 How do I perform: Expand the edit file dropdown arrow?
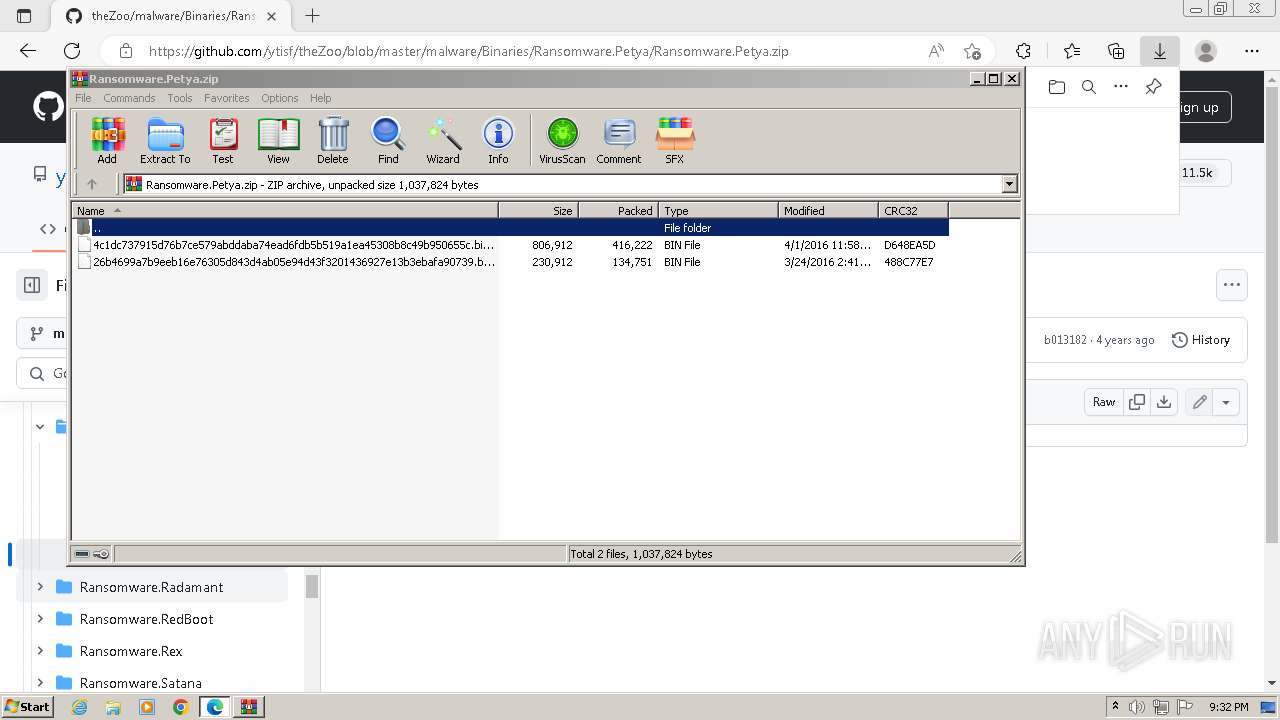tap(1226, 402)
